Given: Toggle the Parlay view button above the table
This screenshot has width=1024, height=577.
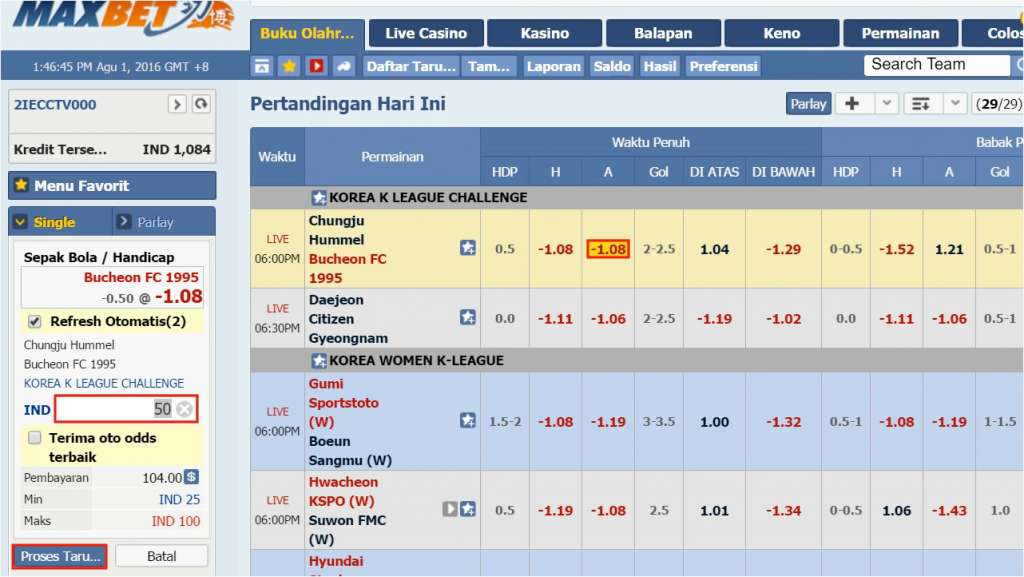Looking at the screenshot, I should click(808, 104).
